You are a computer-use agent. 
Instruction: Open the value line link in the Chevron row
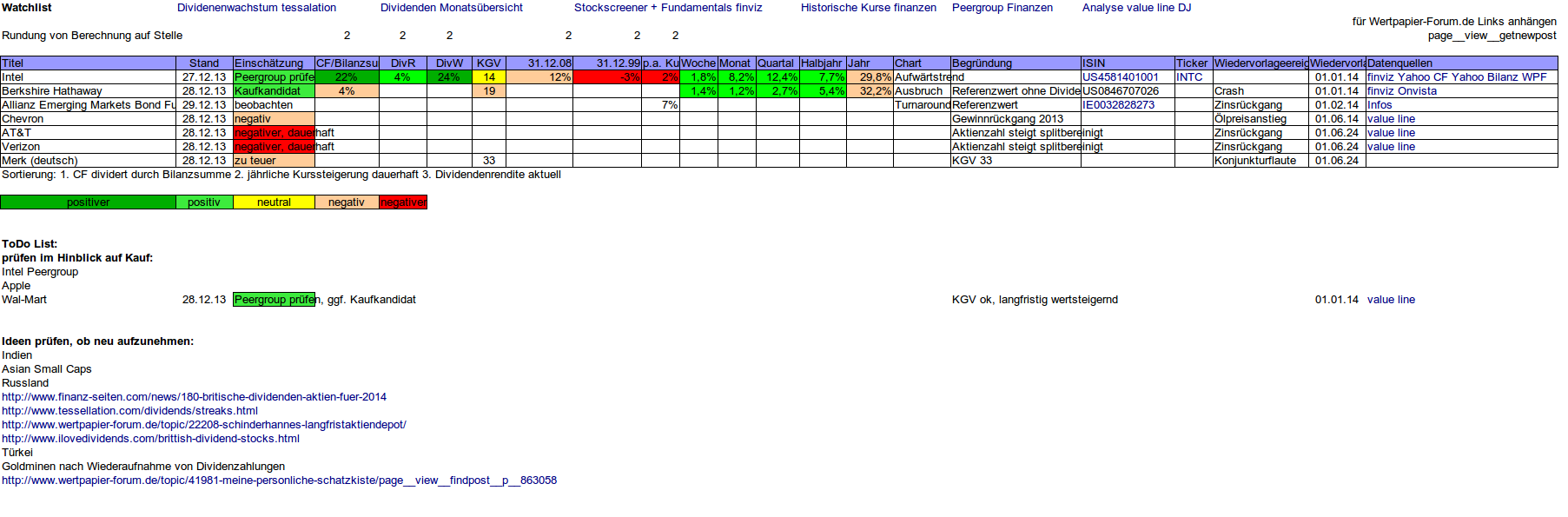1391,119
